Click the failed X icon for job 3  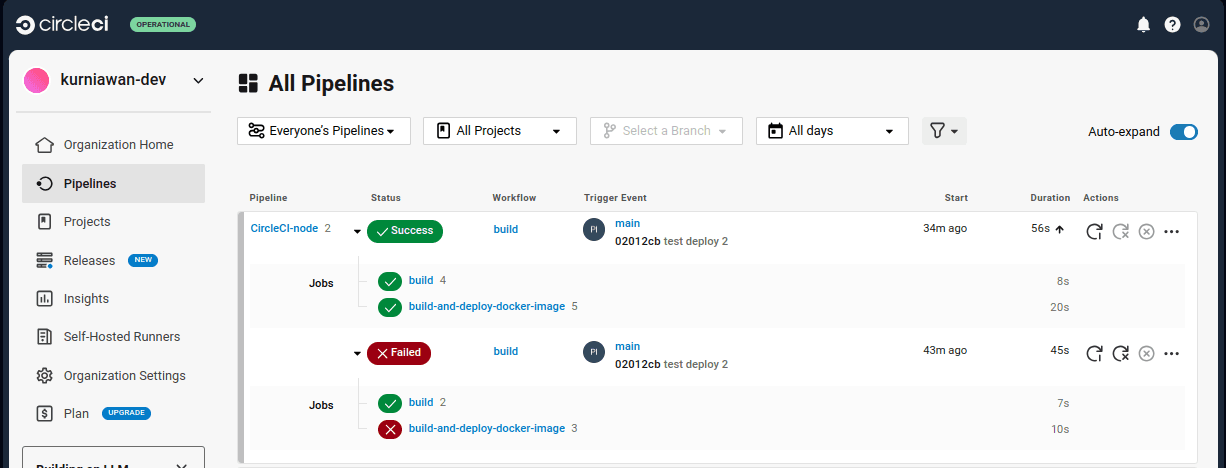click(390, 429)
